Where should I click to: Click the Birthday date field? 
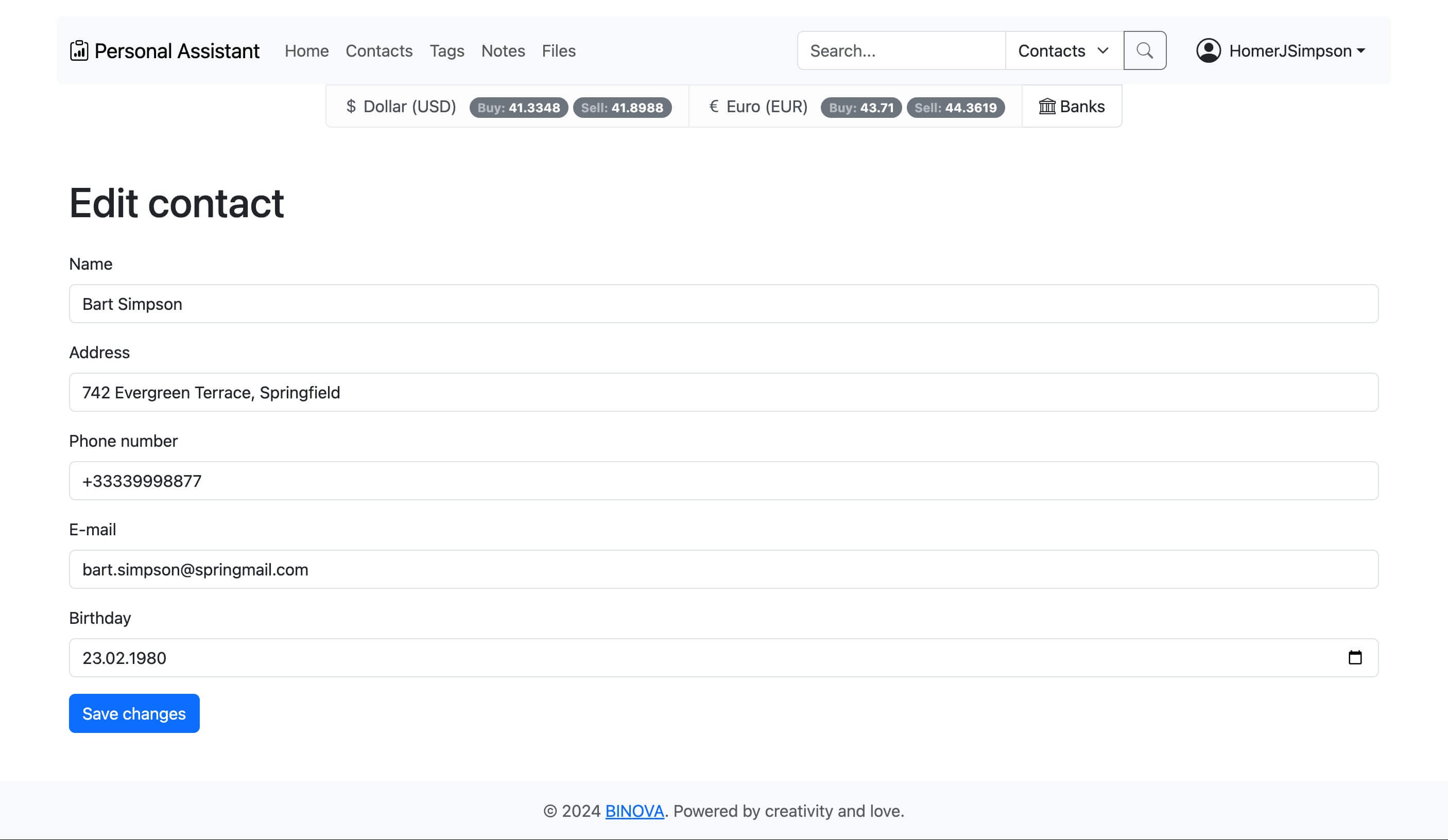click(x=723, y=657)
